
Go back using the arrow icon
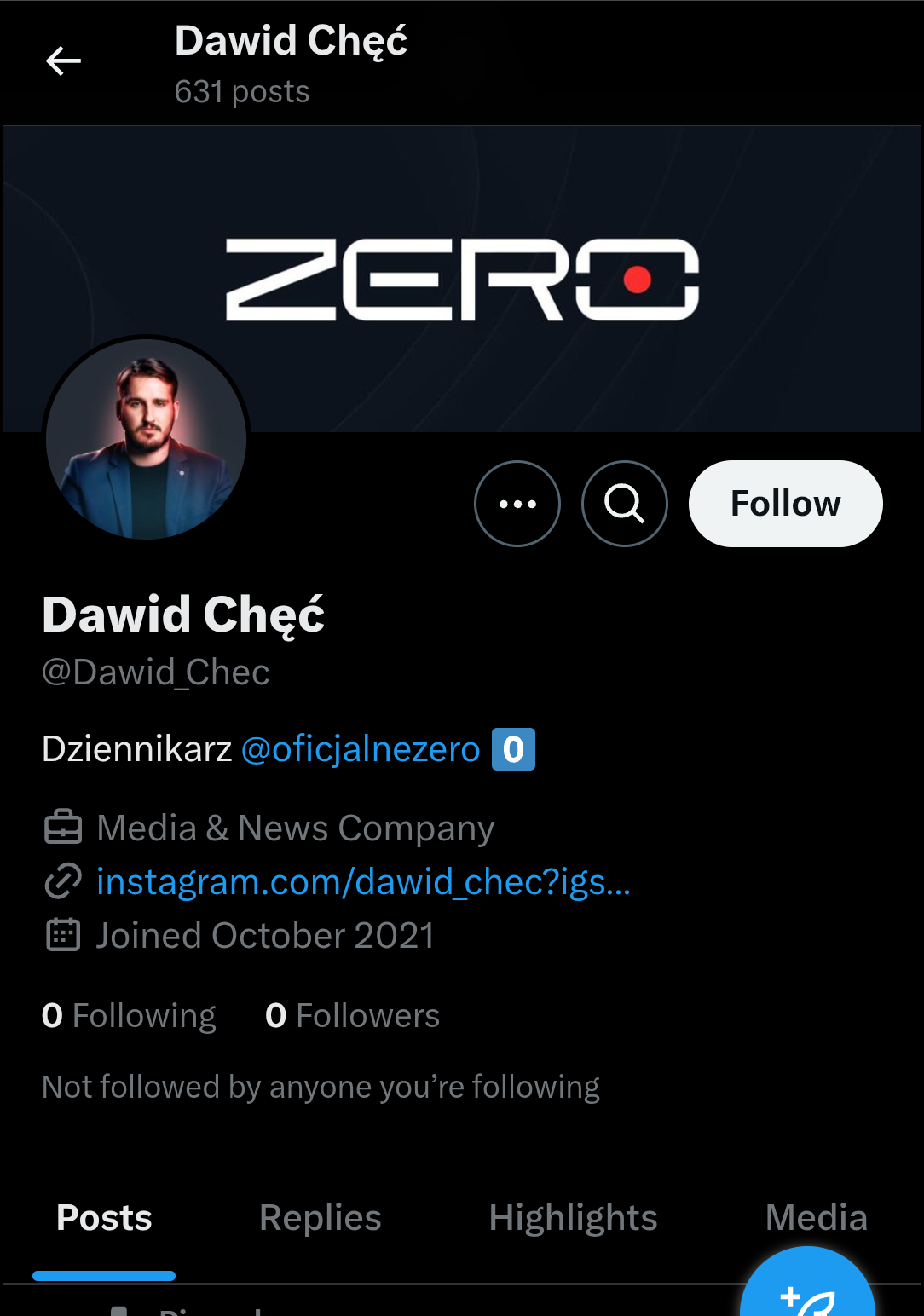[x=63, y=61]
